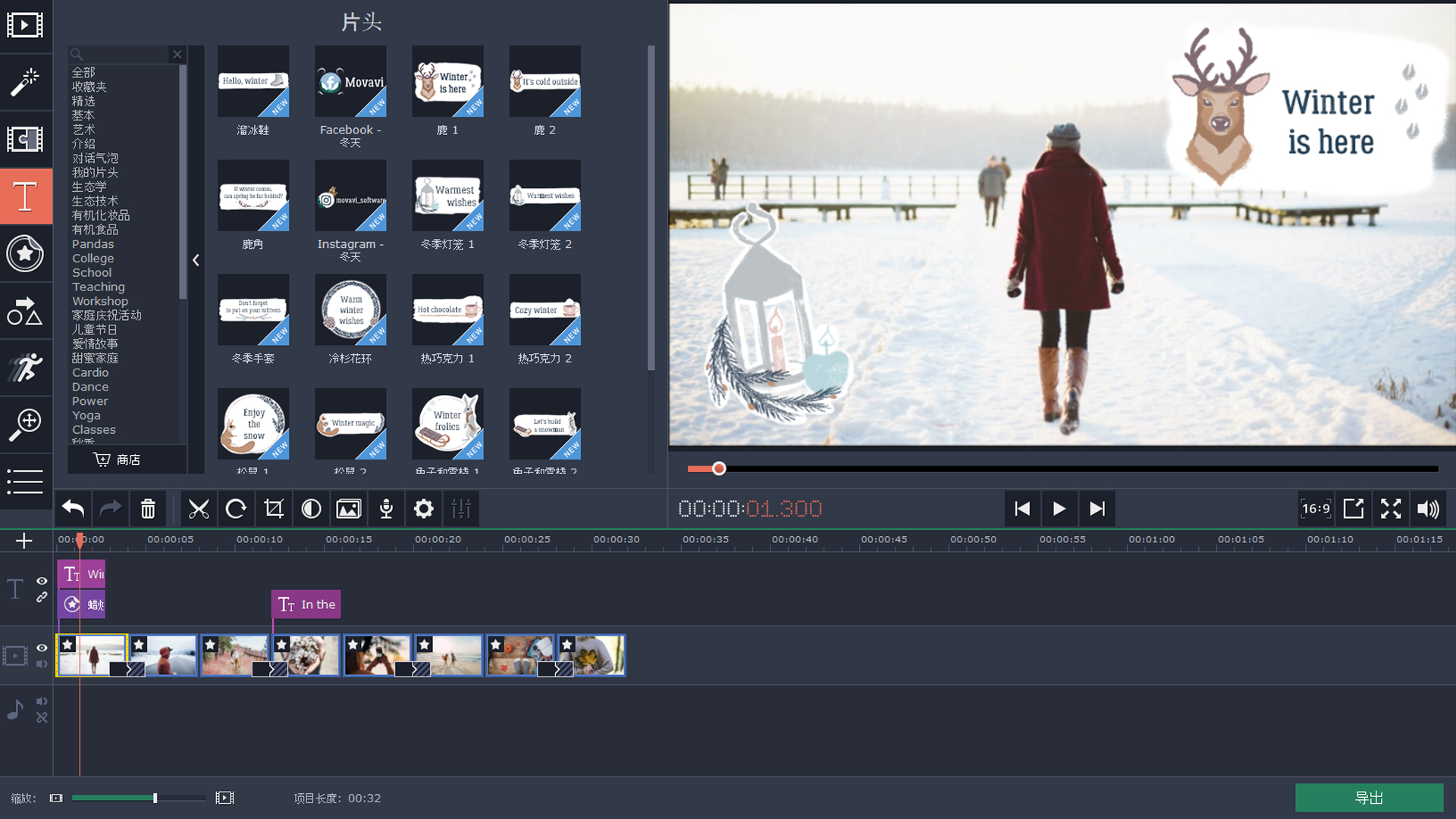
Task: Select the 对话气泡 category
Action: click(95, 158)
